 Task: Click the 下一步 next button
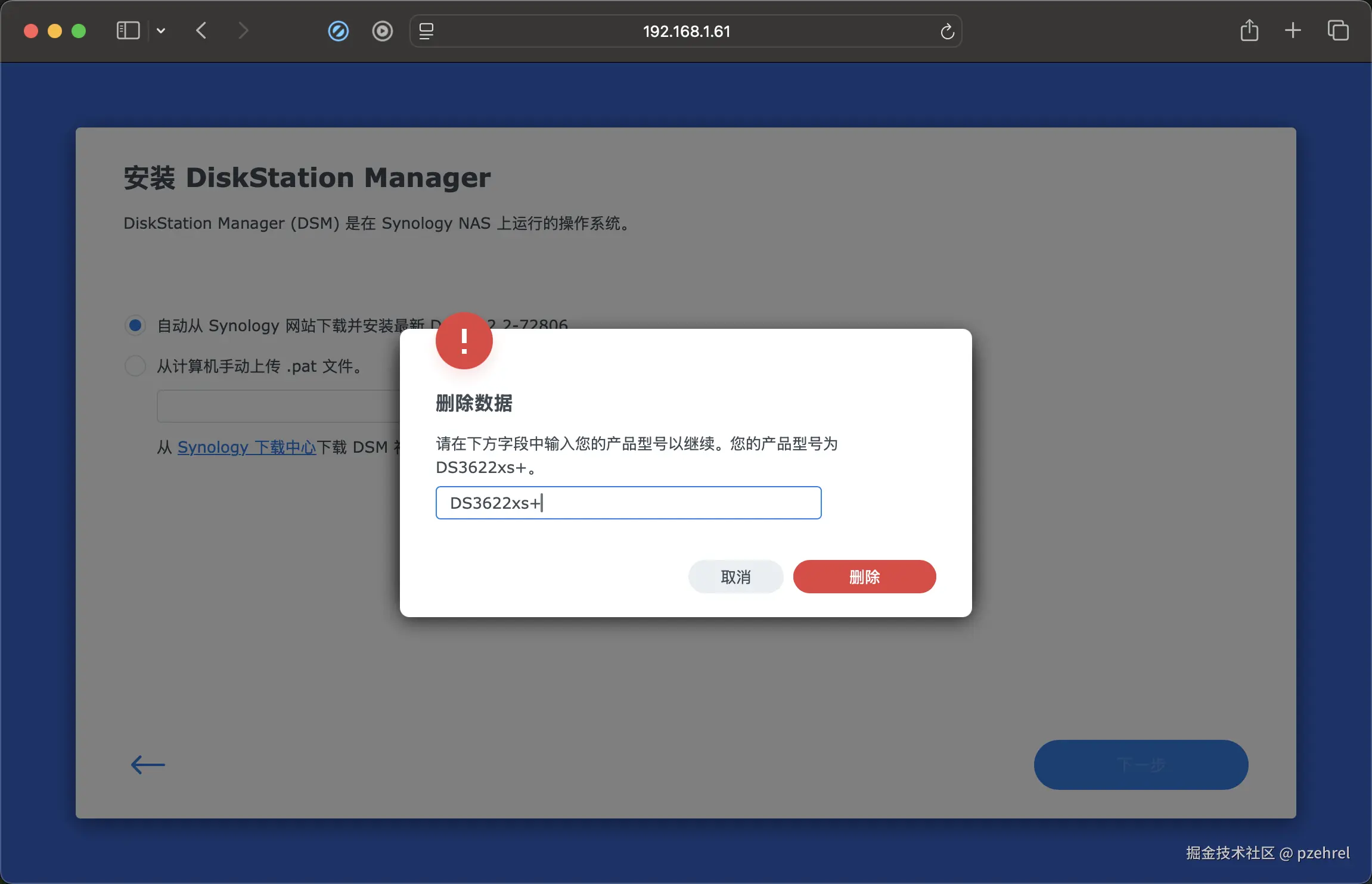tap(1140, 764)
